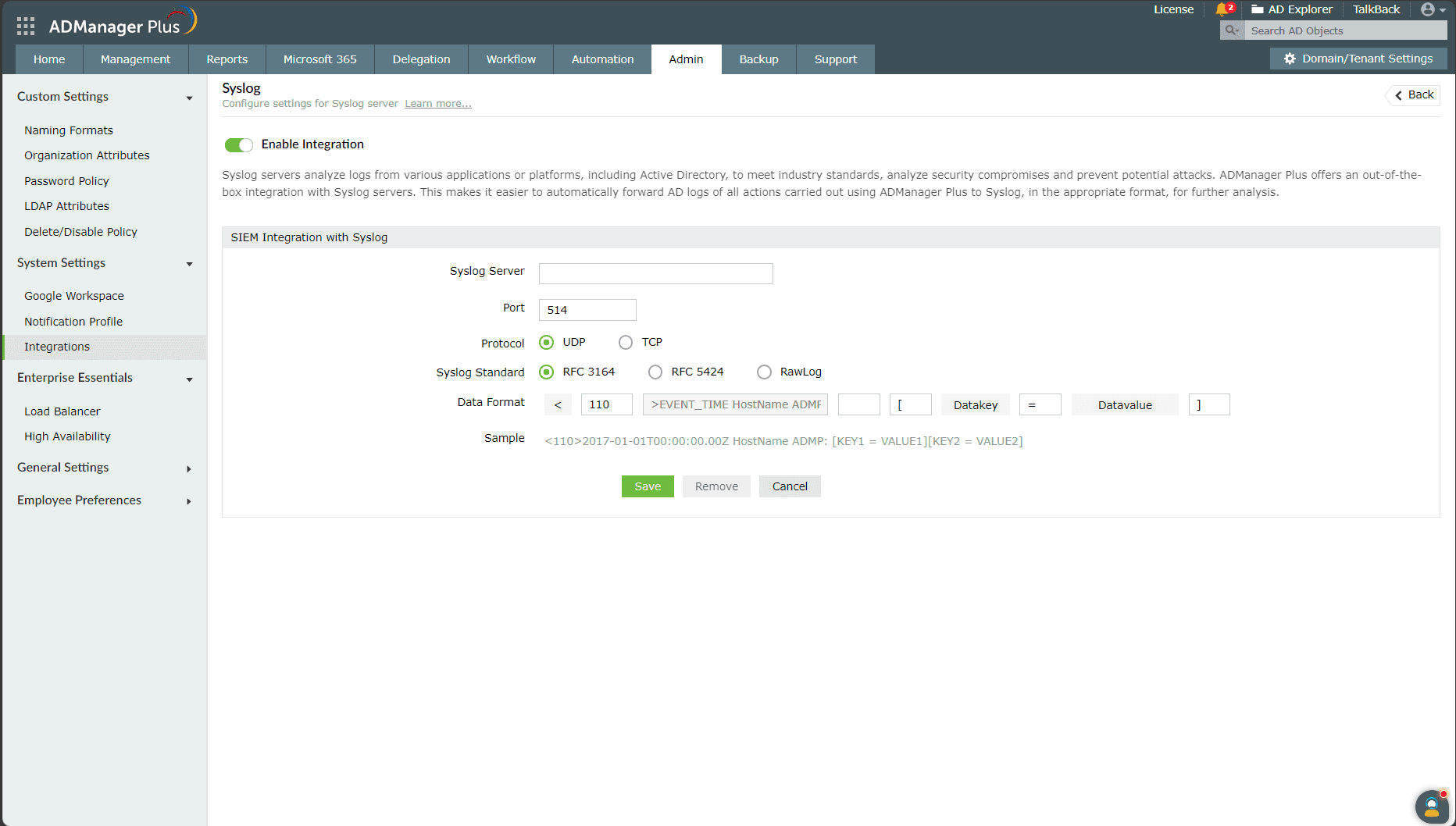Switch to the Management tab

136,59
